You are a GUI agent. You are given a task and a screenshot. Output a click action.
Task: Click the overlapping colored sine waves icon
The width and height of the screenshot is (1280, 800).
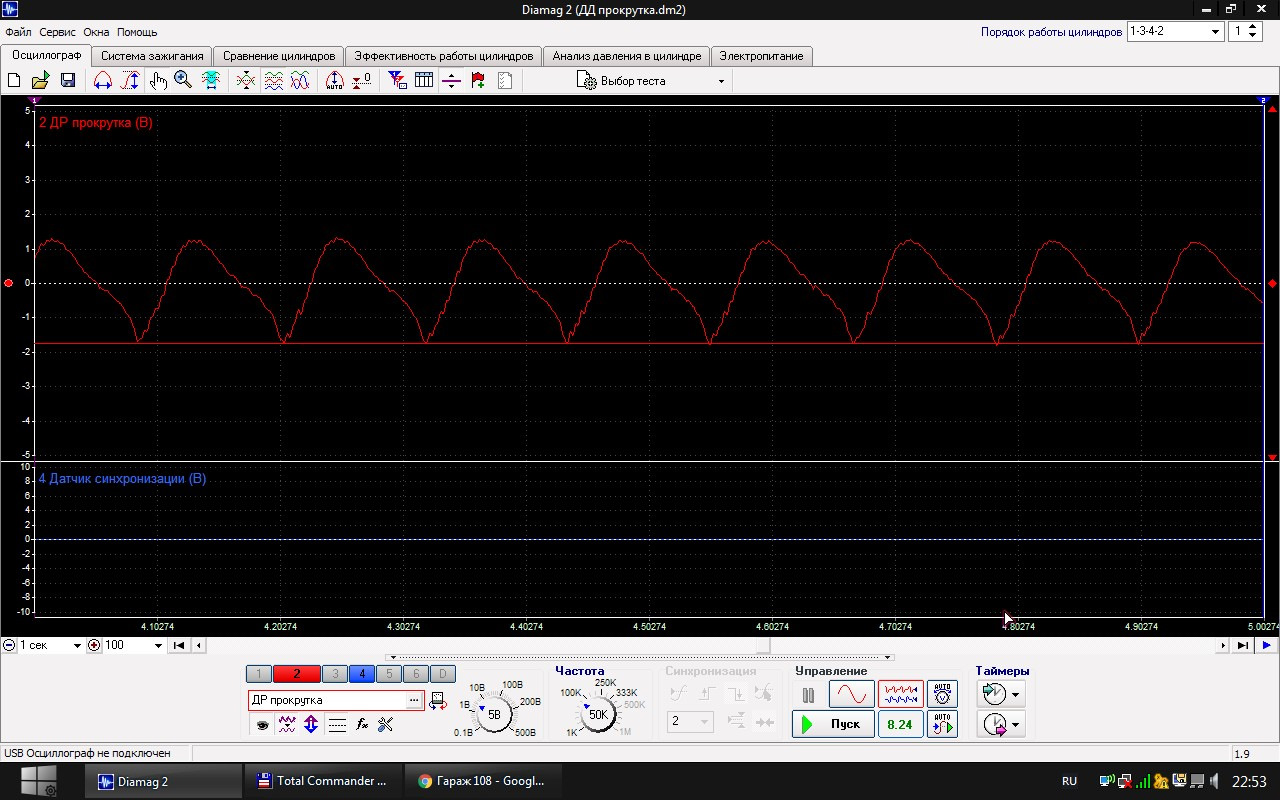[x=300, y=81]
